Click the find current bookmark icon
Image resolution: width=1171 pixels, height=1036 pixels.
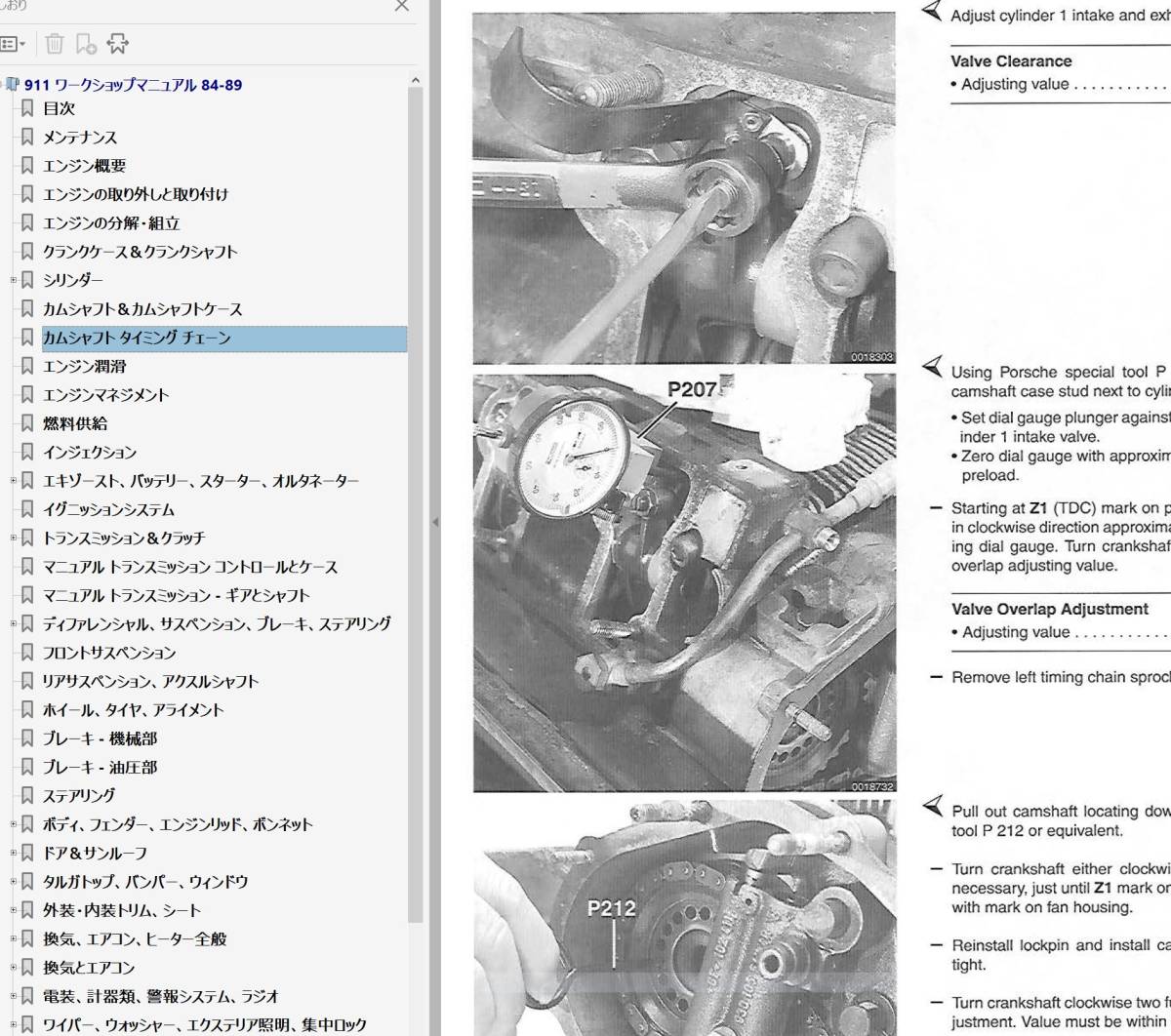click(x=117, y=44)
